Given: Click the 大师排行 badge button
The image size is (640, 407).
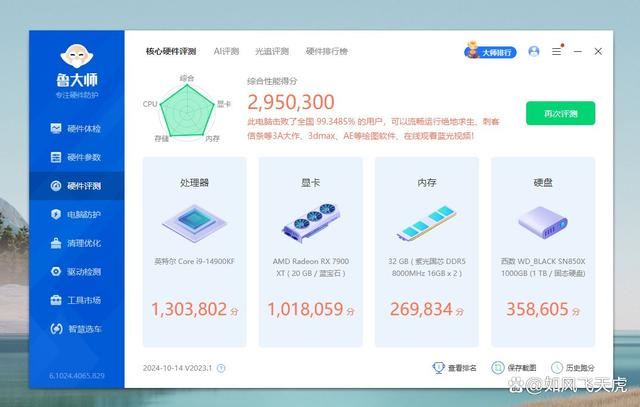Looking at the screenshot, I should tap(490, 51).
